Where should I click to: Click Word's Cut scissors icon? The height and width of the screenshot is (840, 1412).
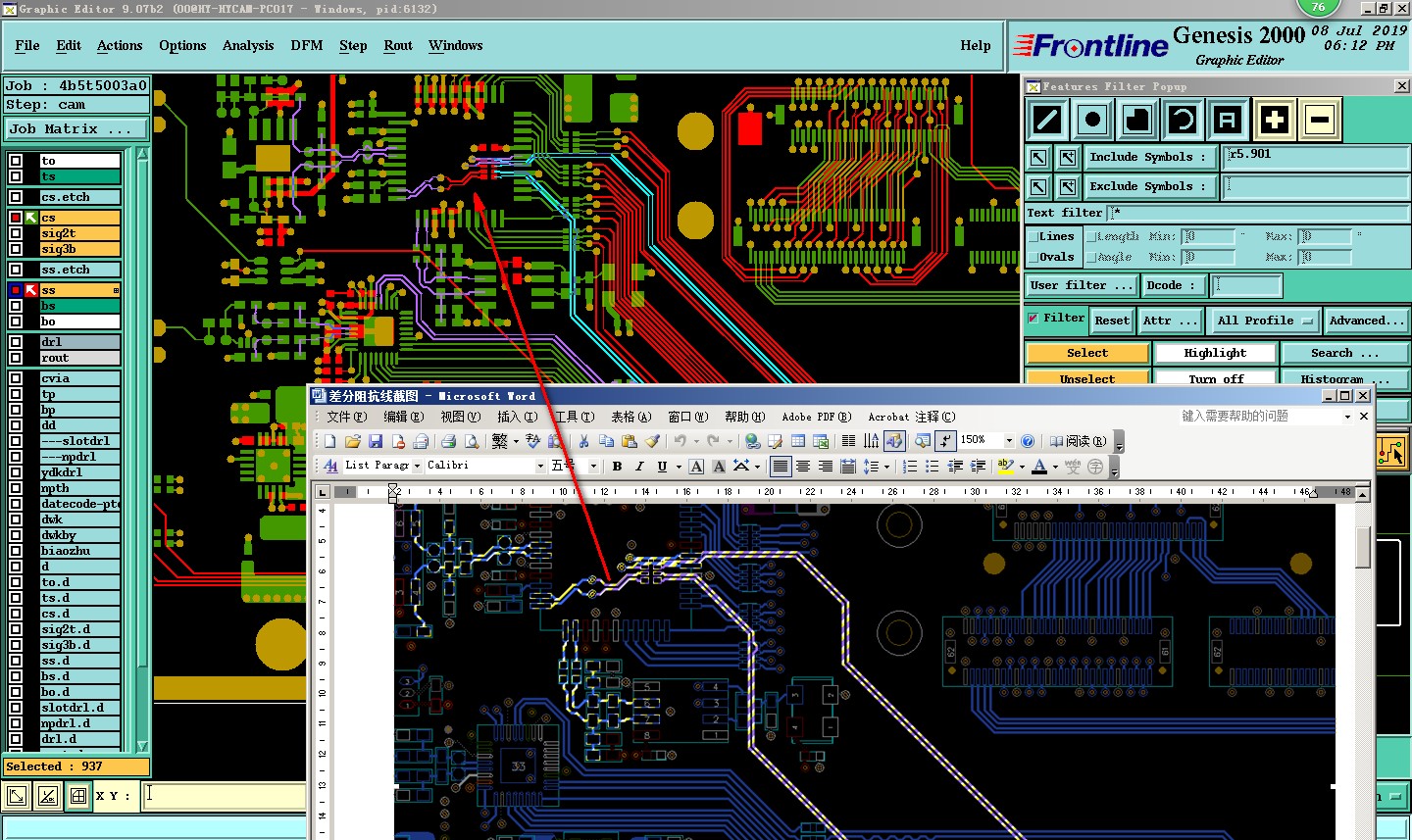tap(583, 441)
